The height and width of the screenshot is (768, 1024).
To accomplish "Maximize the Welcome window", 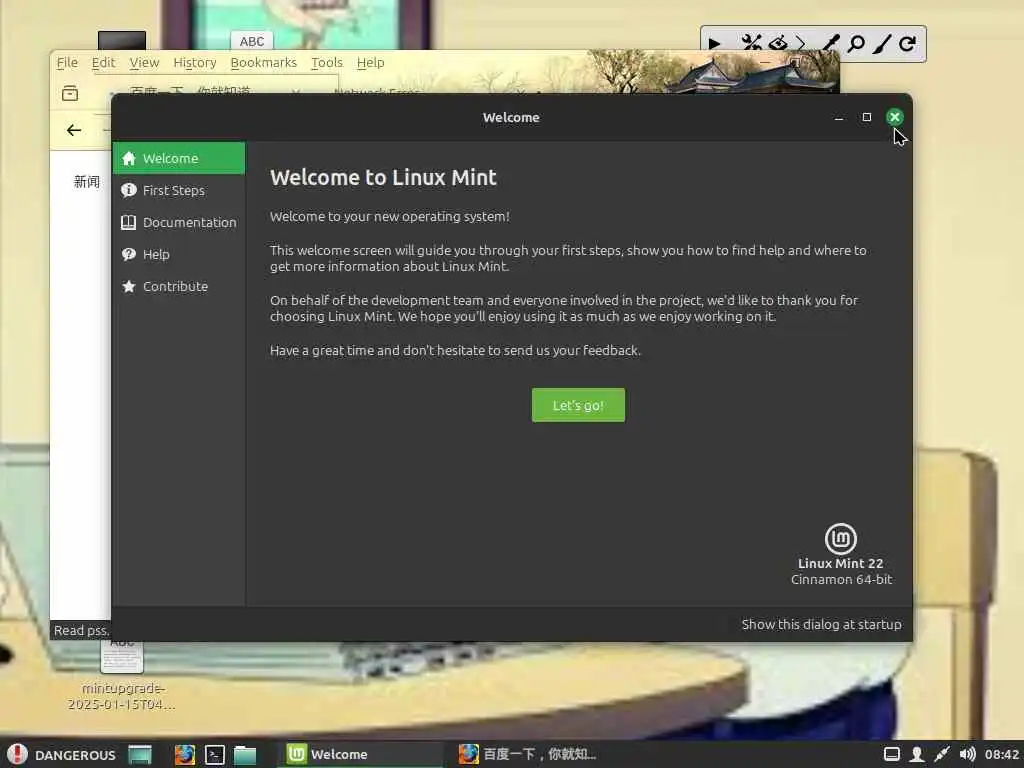I will 867,118.
